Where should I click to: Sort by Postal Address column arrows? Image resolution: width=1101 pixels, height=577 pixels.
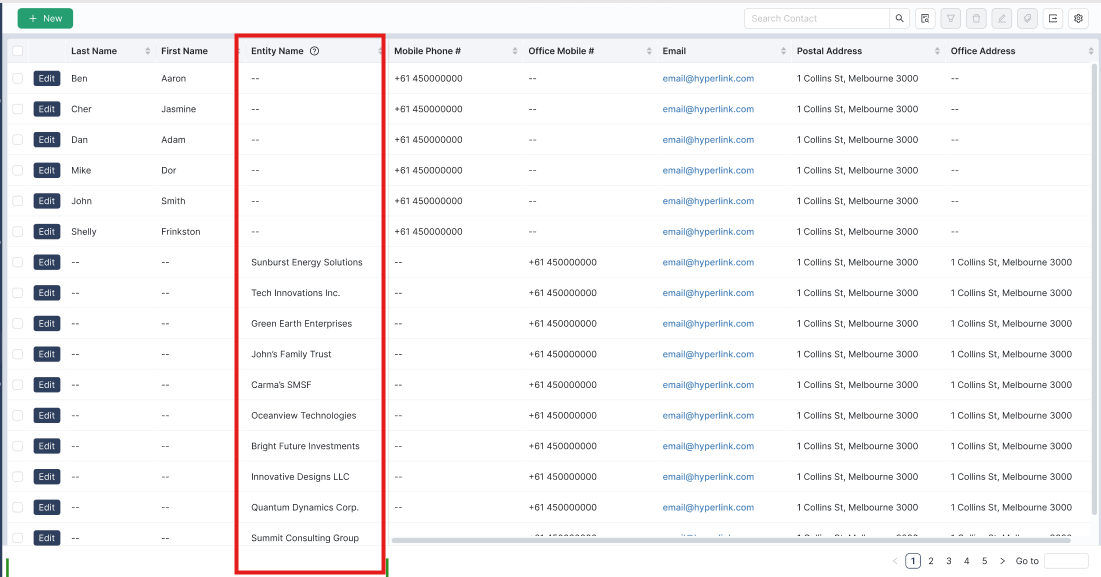937,51
